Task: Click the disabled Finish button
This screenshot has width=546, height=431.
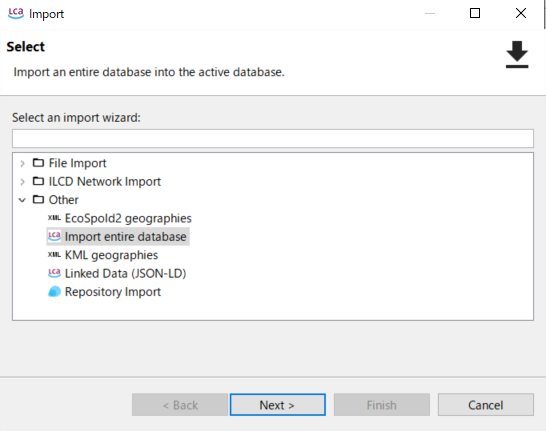Action: pyautogui.click(x=382, y=405)
